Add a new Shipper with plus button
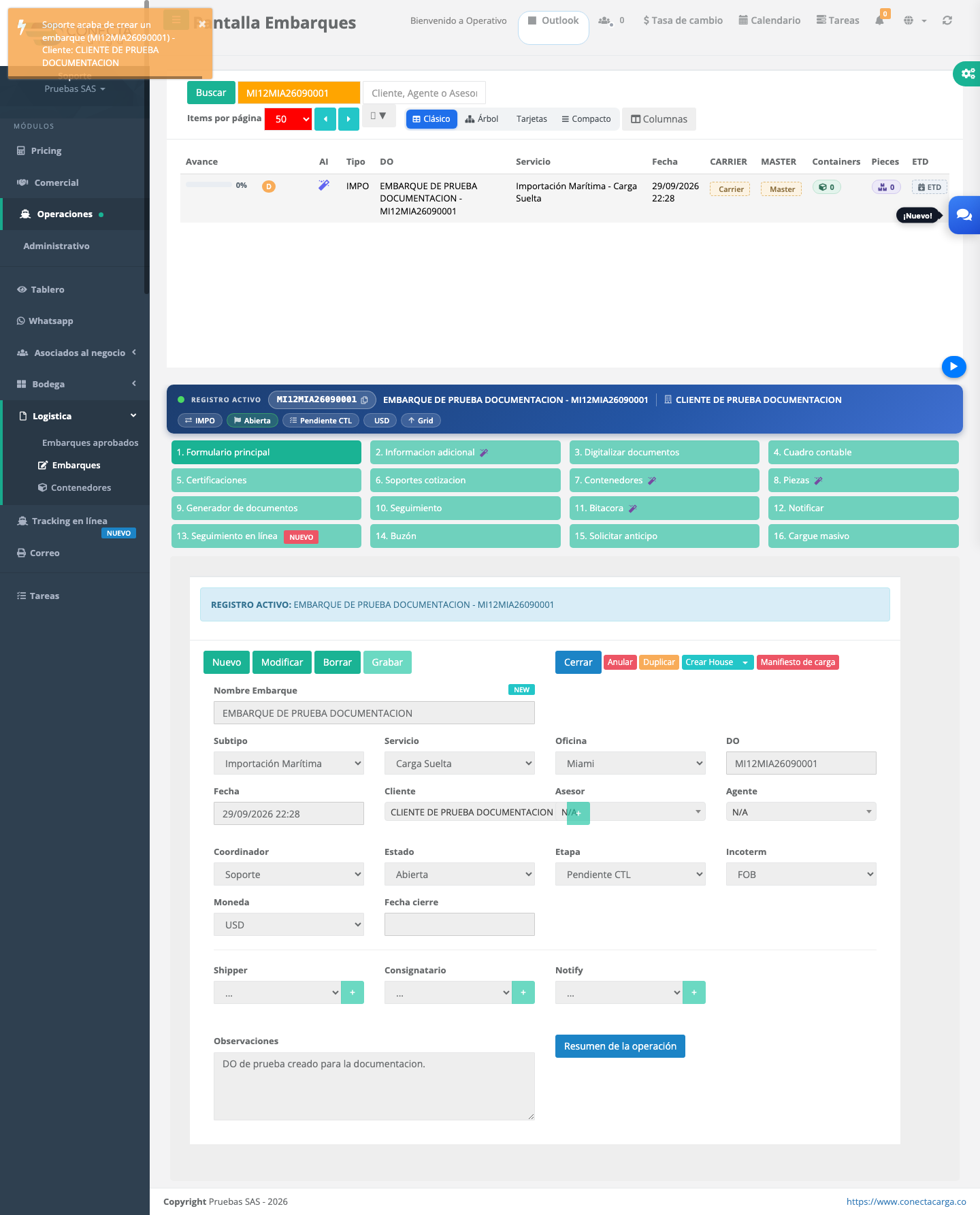Image resolution: width=980 pixels, height=1215 pixels. (x=353, y=992)
